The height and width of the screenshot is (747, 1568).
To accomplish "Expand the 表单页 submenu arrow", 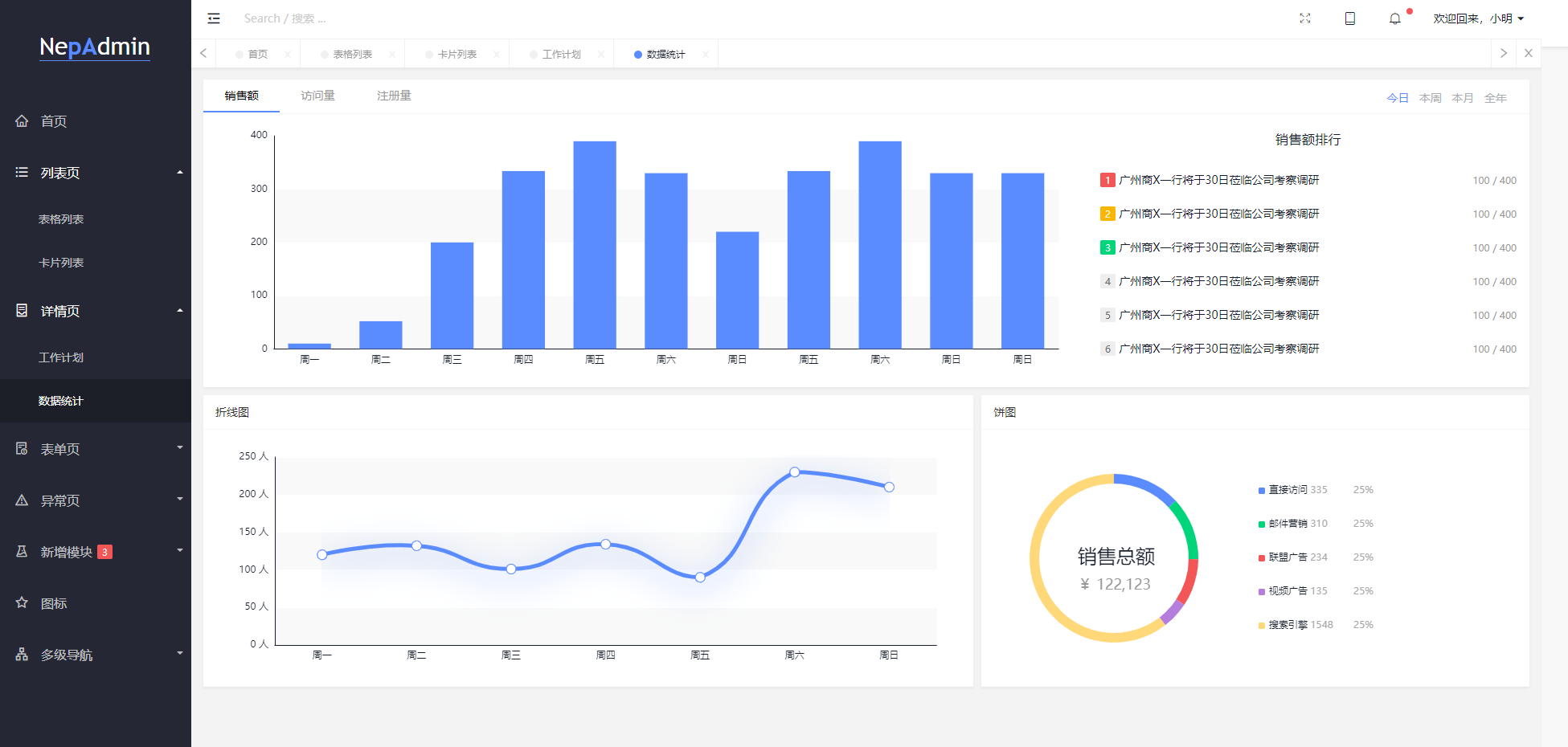I will pyautogui.click(x=180, y=447).
